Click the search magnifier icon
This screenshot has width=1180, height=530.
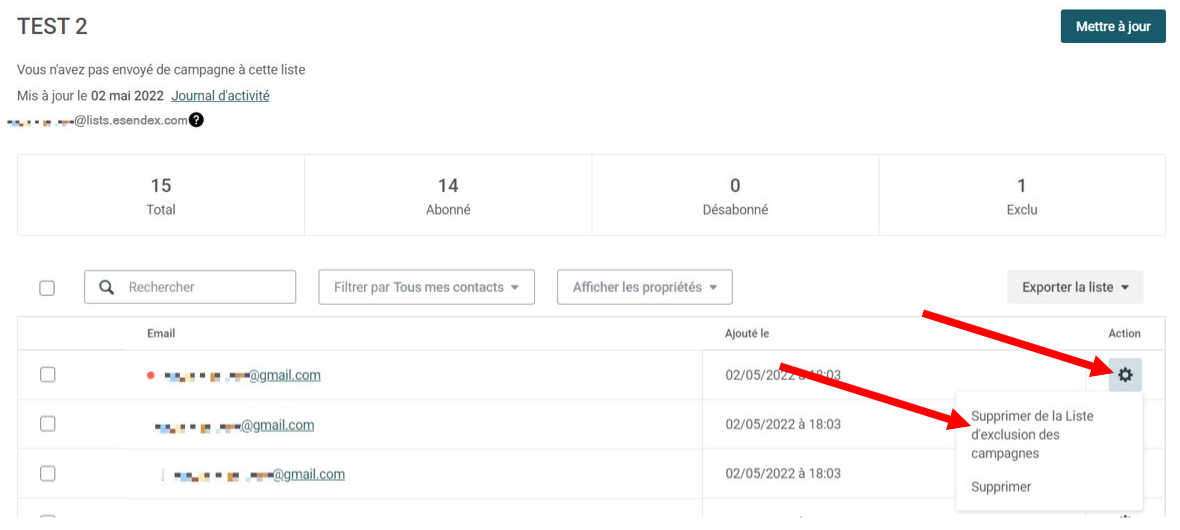pos(107,287)
